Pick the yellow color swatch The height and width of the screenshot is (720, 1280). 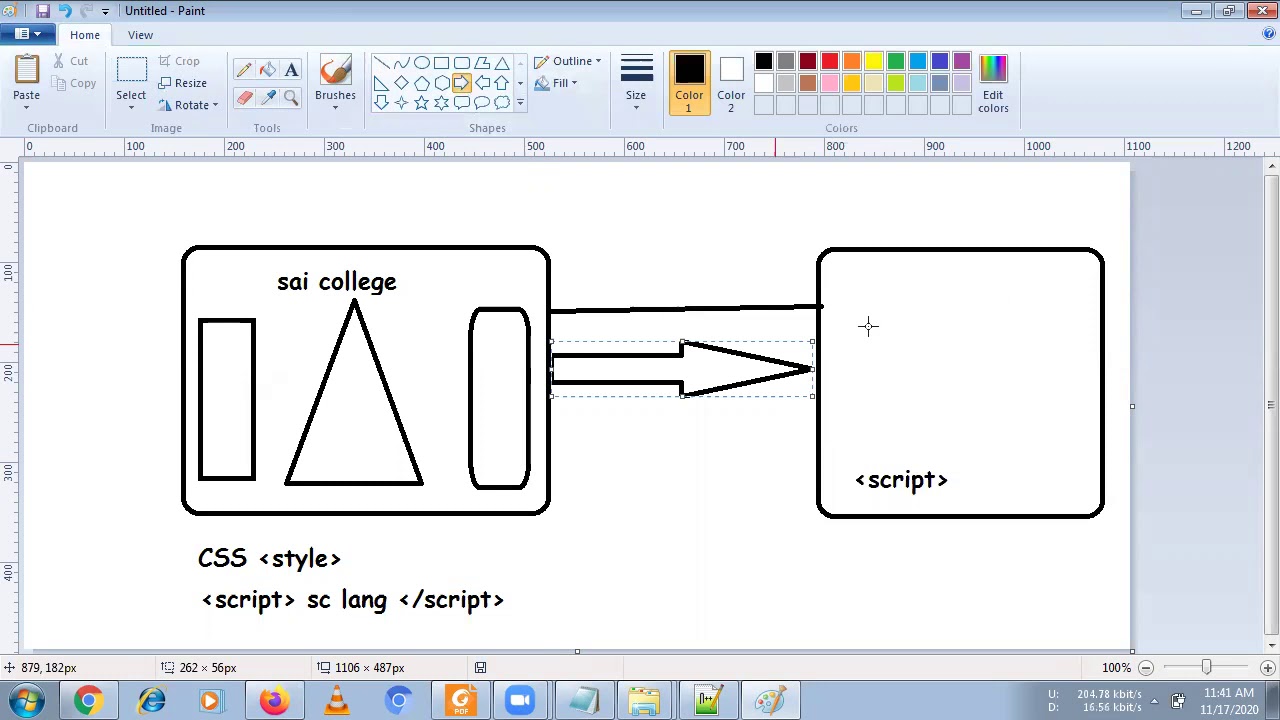874,63
